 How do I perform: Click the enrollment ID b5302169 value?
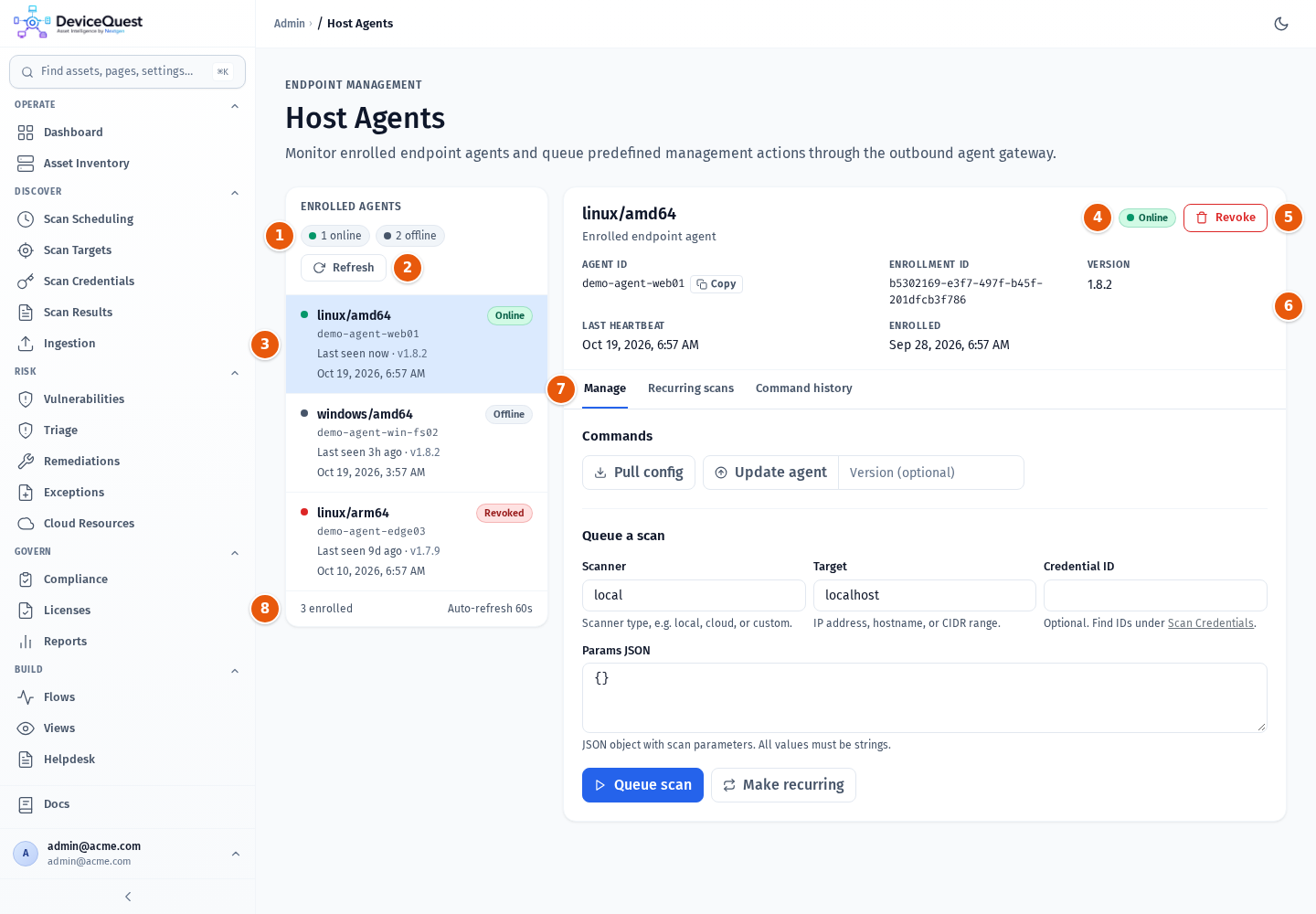point(966,292)
